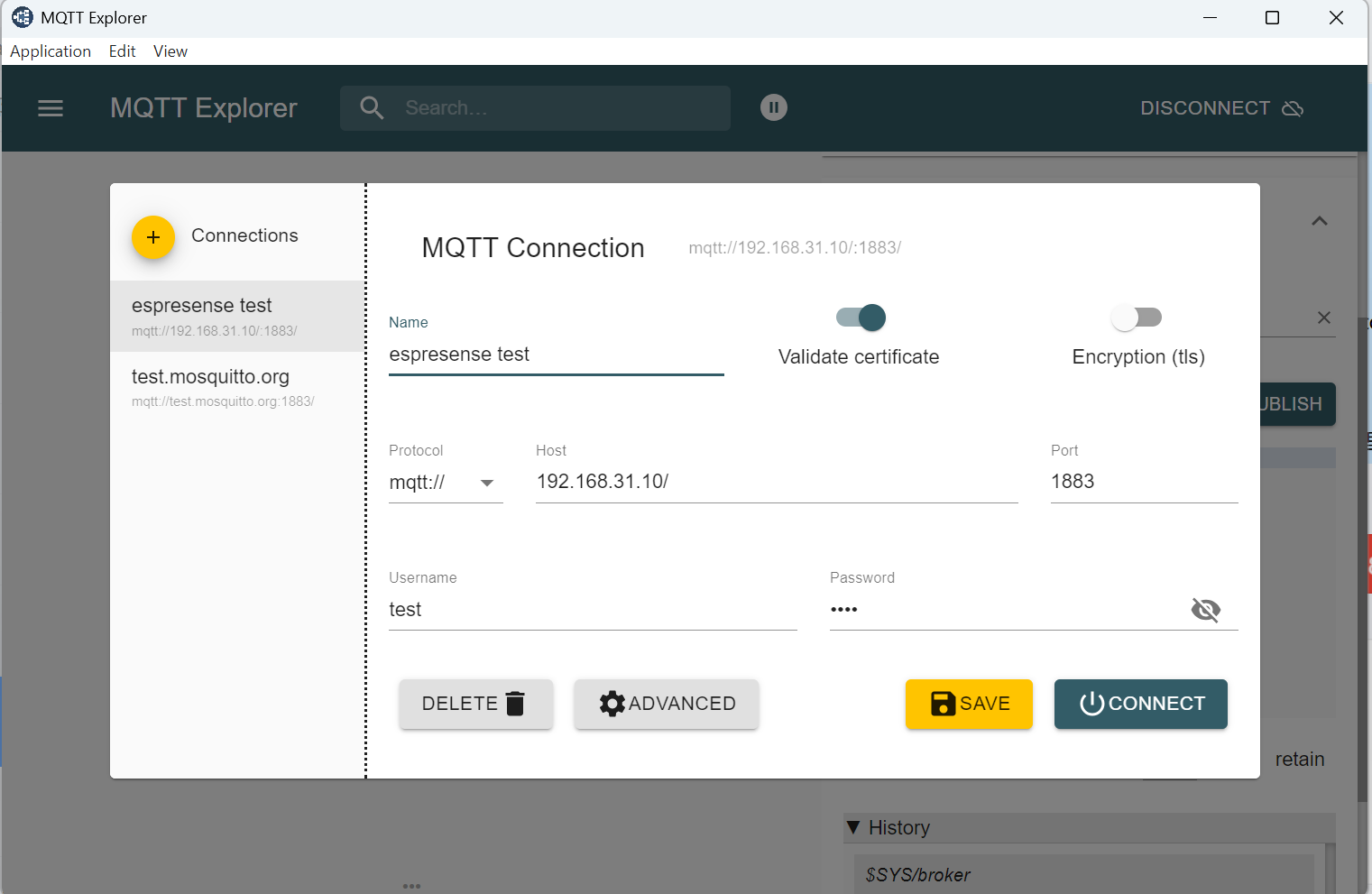Enable the Encryption (tls) switch
The width and height of the screenshot is (1372, 894).
1136,318
